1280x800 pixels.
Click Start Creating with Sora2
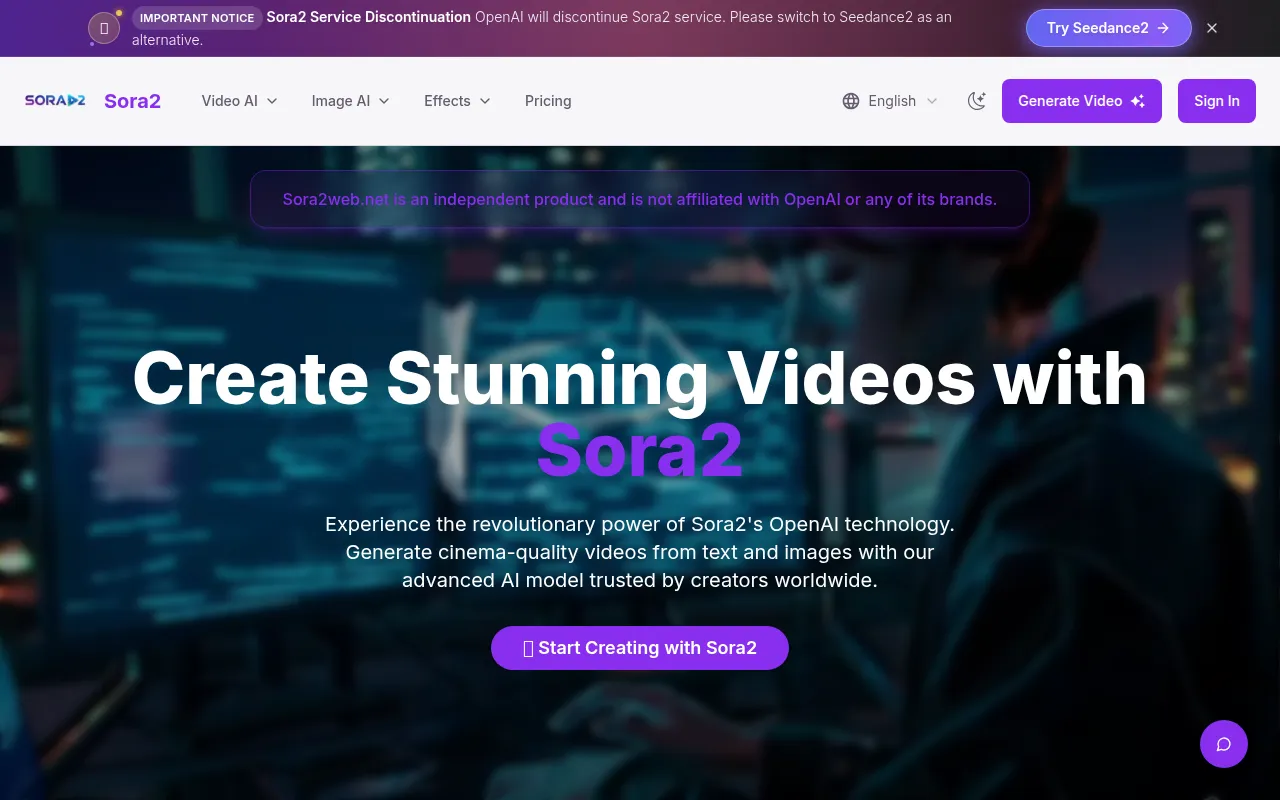(640, 648)
